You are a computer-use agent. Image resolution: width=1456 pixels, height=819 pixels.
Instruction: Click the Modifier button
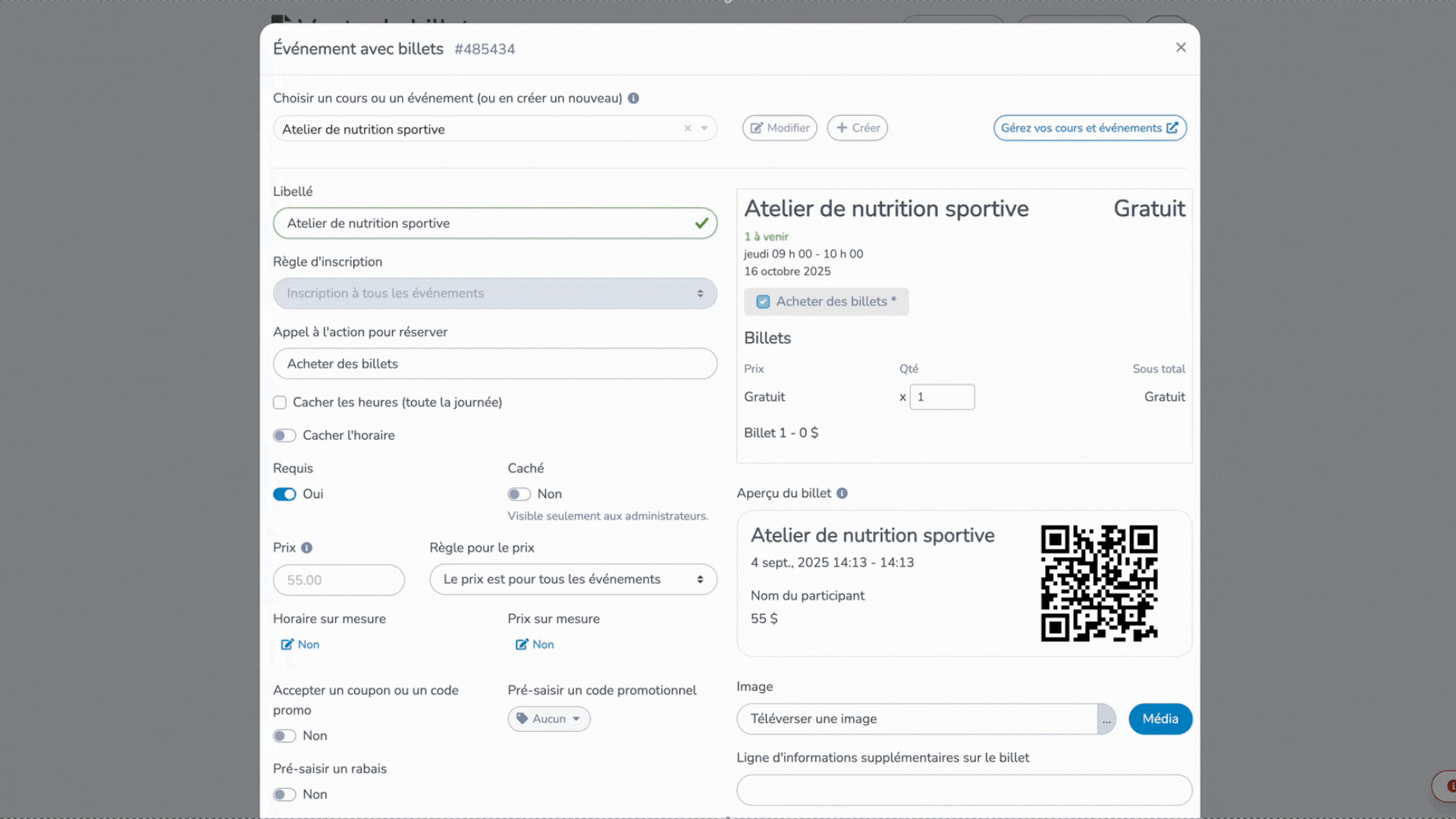780,128
